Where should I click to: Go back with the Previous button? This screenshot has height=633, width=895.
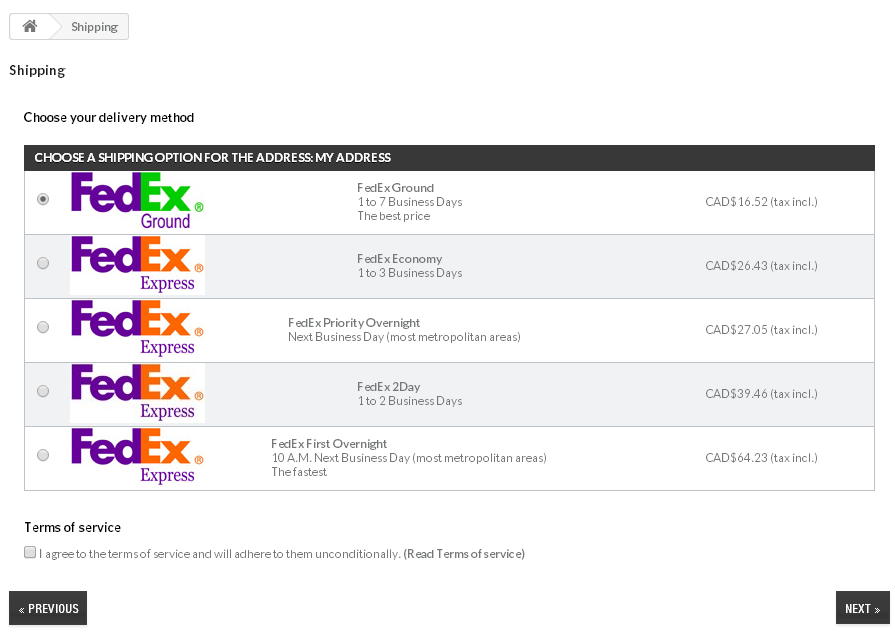(48, 608)
